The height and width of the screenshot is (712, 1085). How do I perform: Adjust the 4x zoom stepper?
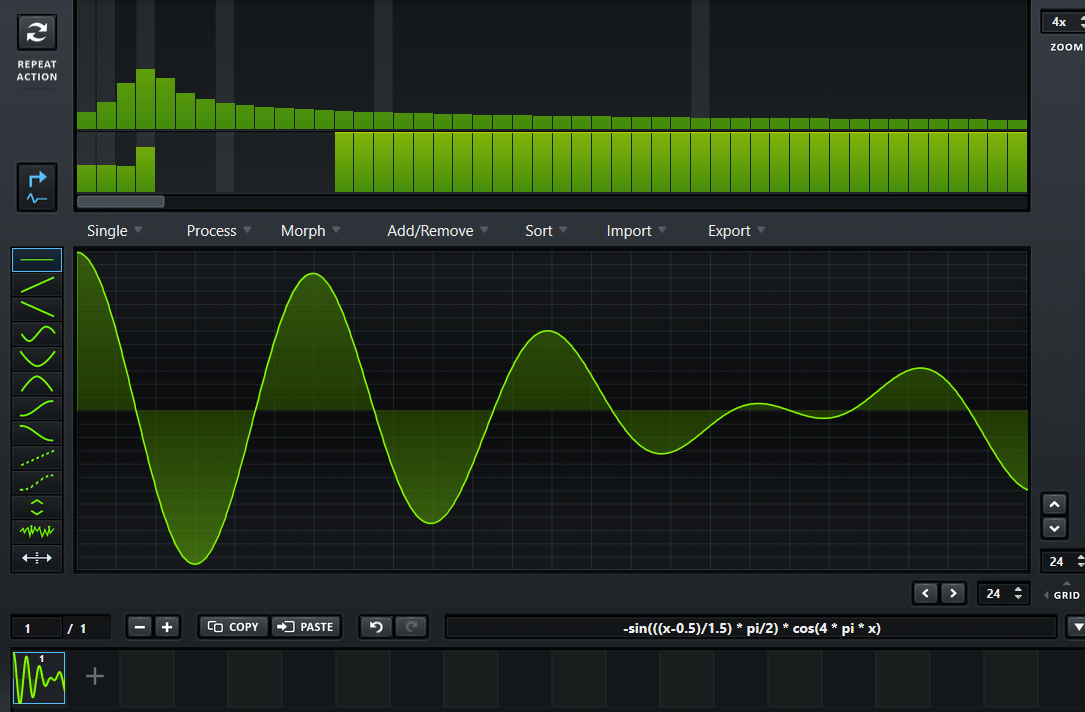coord(1082,22)
